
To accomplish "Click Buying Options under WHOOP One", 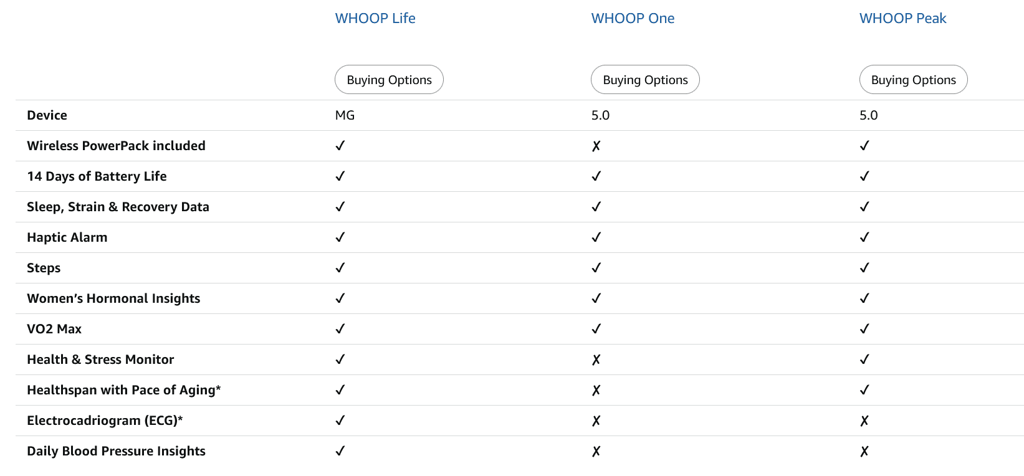I will (x=645, y=80).
